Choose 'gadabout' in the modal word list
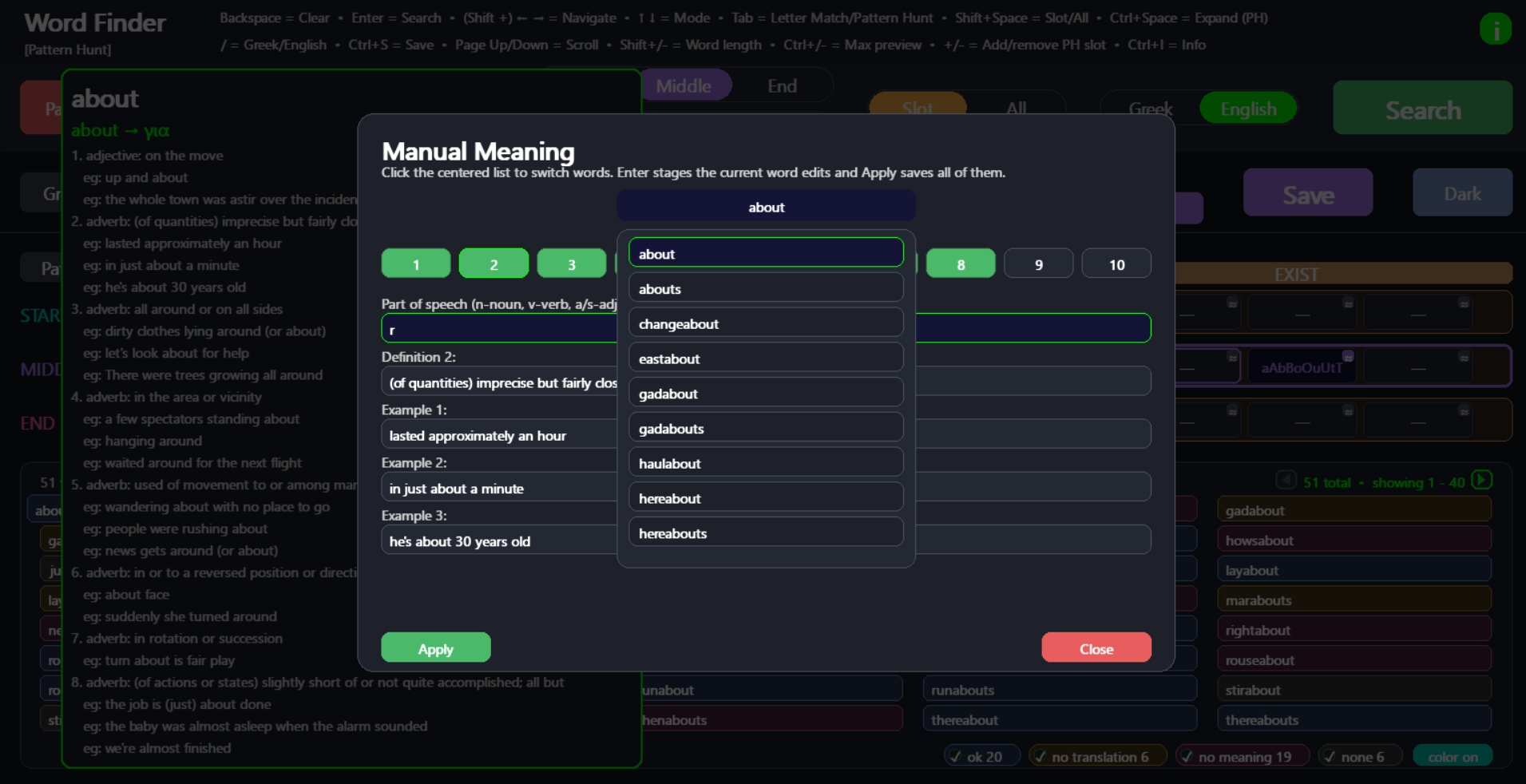This screenshot has width=1526, height=784. click(x=766, y=393)
